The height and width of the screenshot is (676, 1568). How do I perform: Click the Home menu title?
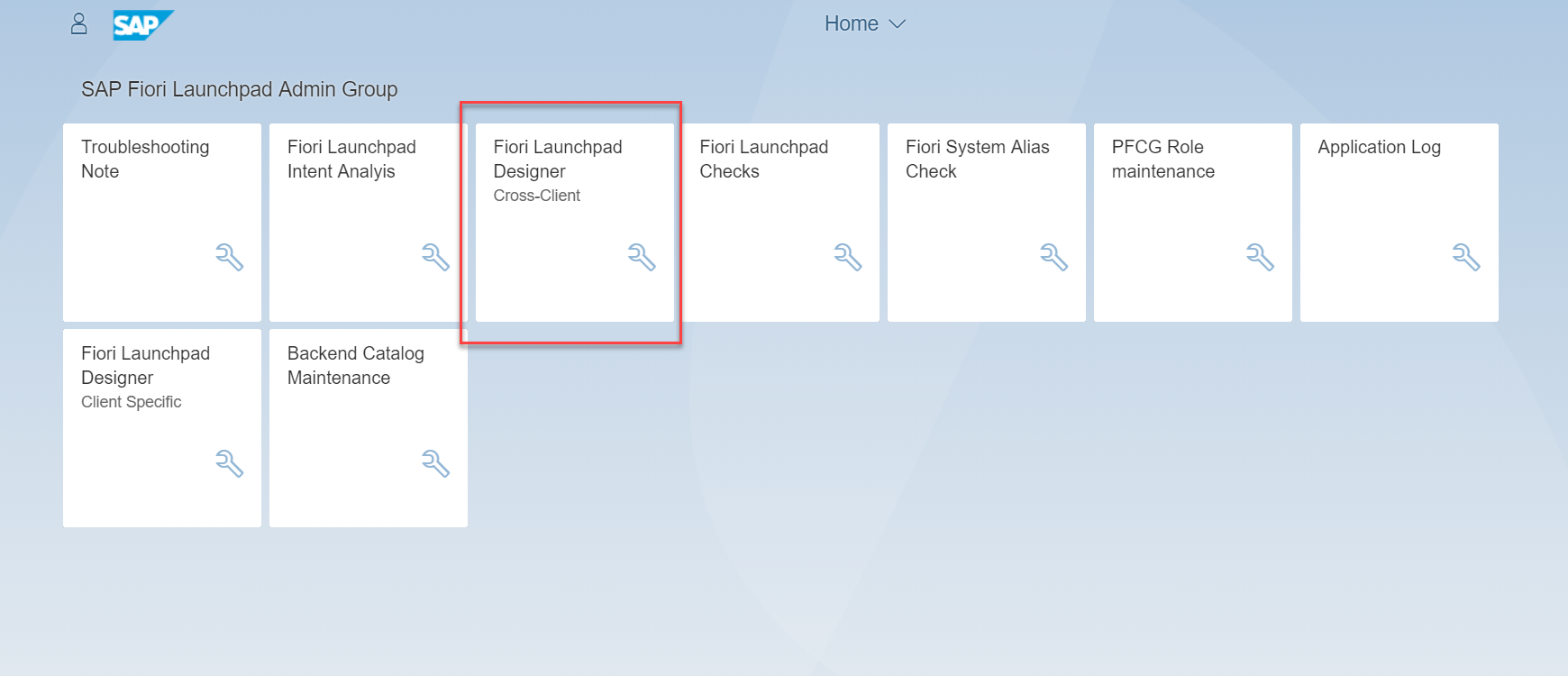851,24
